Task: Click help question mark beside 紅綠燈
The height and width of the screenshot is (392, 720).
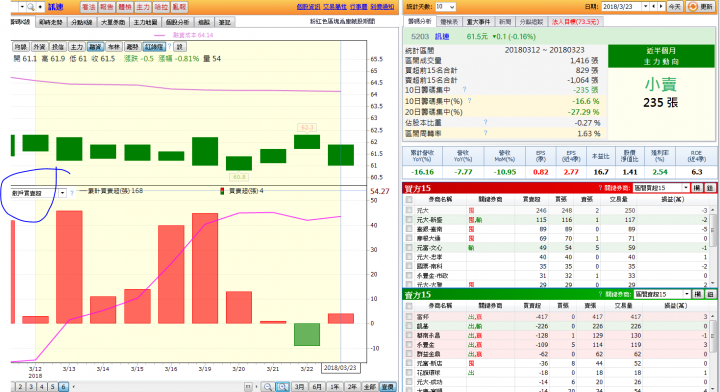Action: (x=169, y=46)
